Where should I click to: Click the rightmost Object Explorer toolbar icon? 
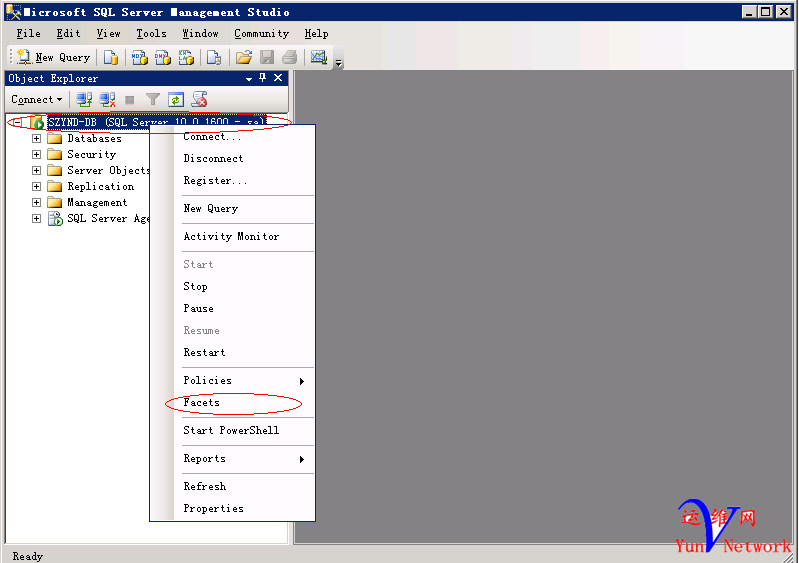click(199, 99)
